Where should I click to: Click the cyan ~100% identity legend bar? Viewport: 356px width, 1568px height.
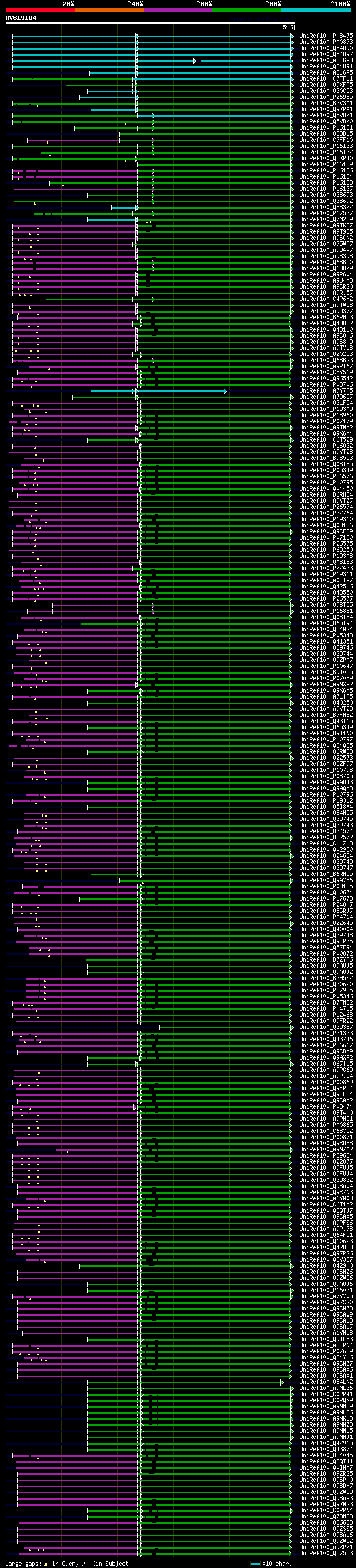(316, 10)
